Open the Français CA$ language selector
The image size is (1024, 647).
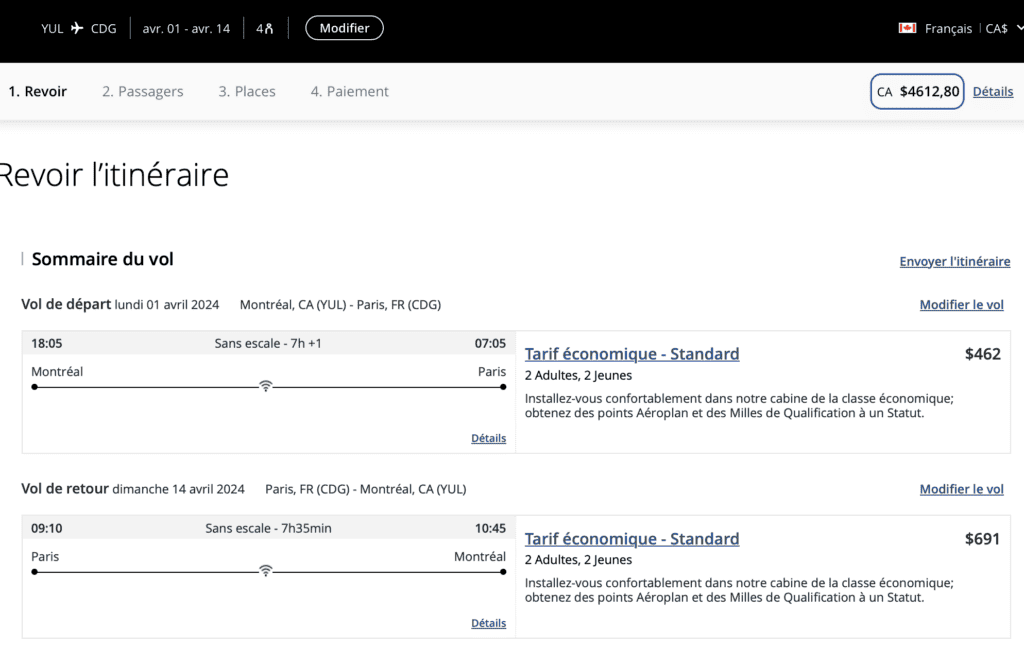(x=965, y=28)
